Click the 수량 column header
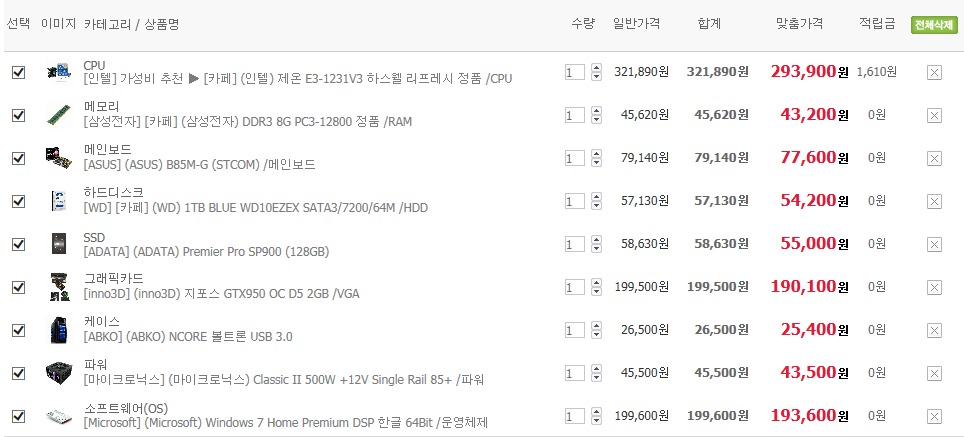Viewport: 964px width, 437px height. click(x=583, y=25)
